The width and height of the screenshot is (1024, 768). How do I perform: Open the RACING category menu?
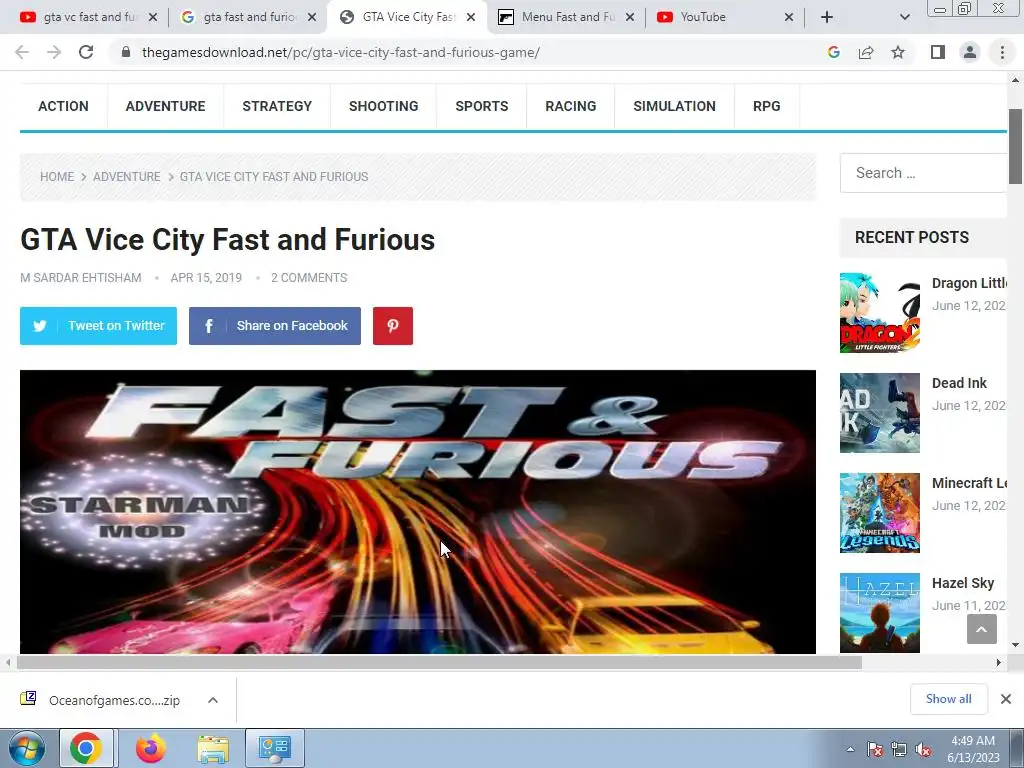click(x=571, y=106)
